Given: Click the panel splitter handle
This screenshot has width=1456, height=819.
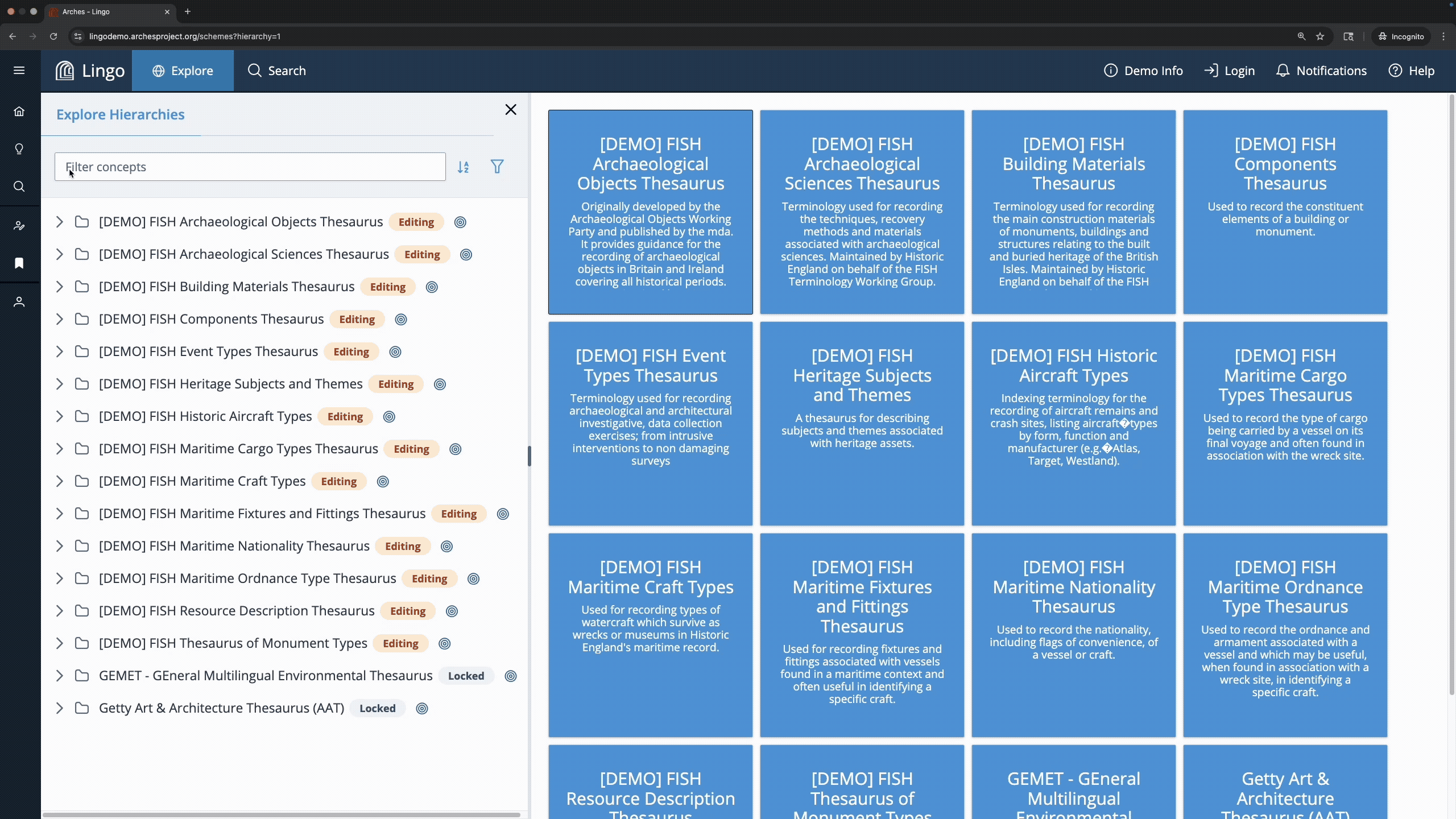Looking at the screenshot, I should 529,456.
